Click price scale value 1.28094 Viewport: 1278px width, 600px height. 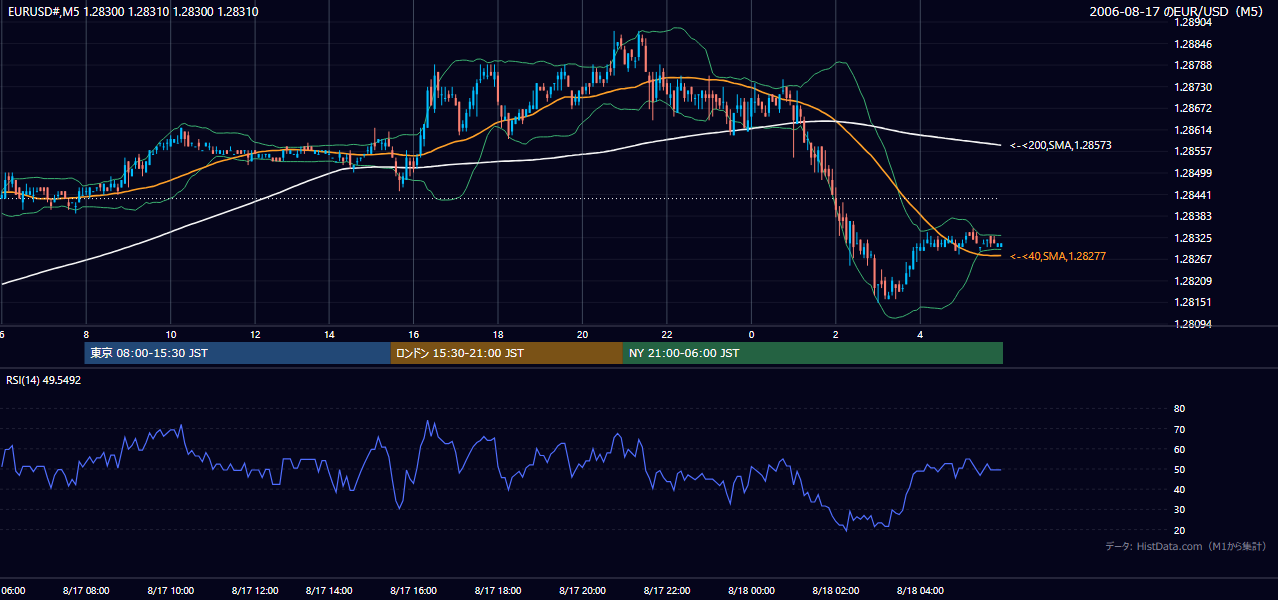click(1193, 324)
